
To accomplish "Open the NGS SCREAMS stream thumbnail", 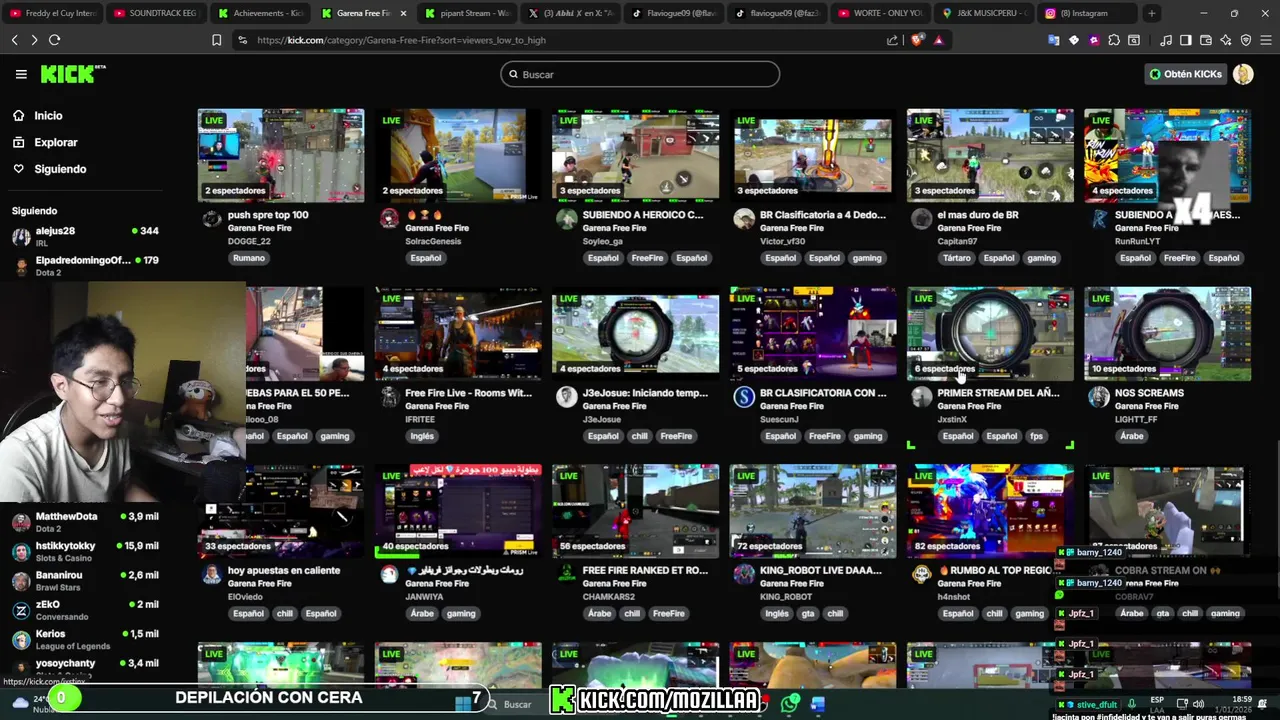I will [x=1167, y=334].
